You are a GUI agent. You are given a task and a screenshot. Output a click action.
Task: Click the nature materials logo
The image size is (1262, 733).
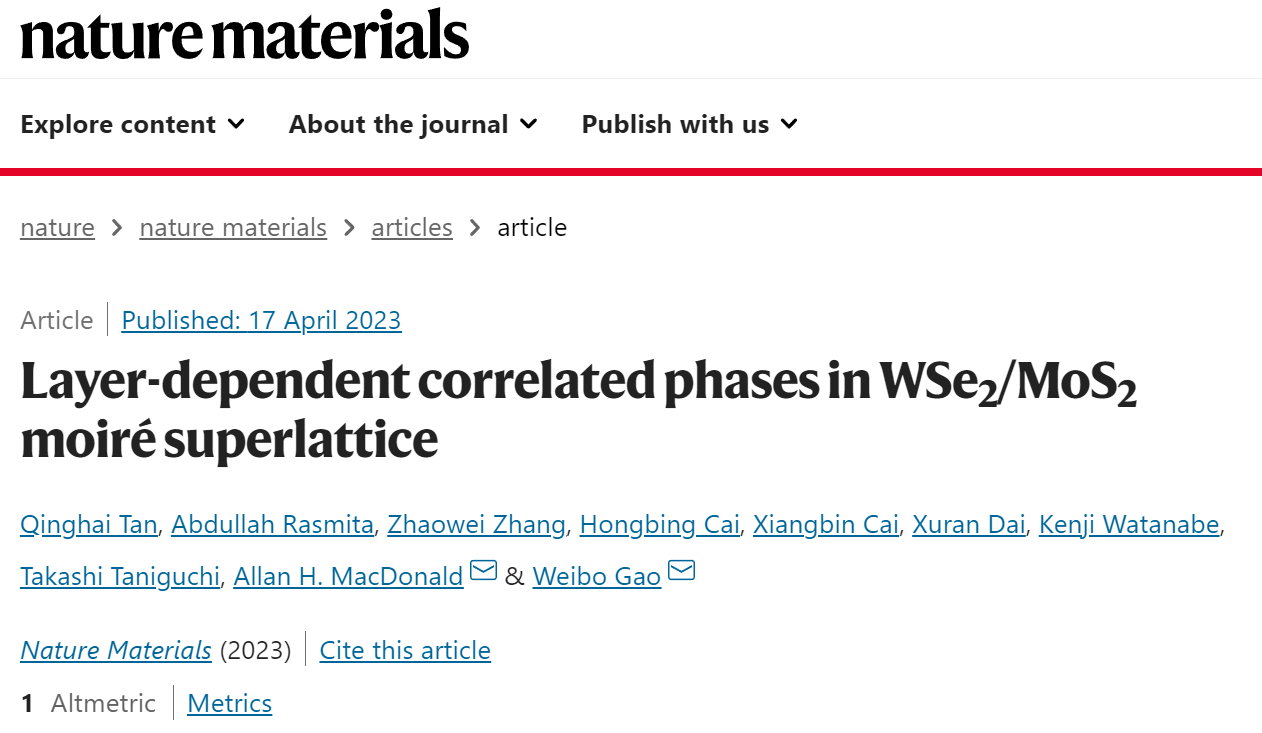245,35
